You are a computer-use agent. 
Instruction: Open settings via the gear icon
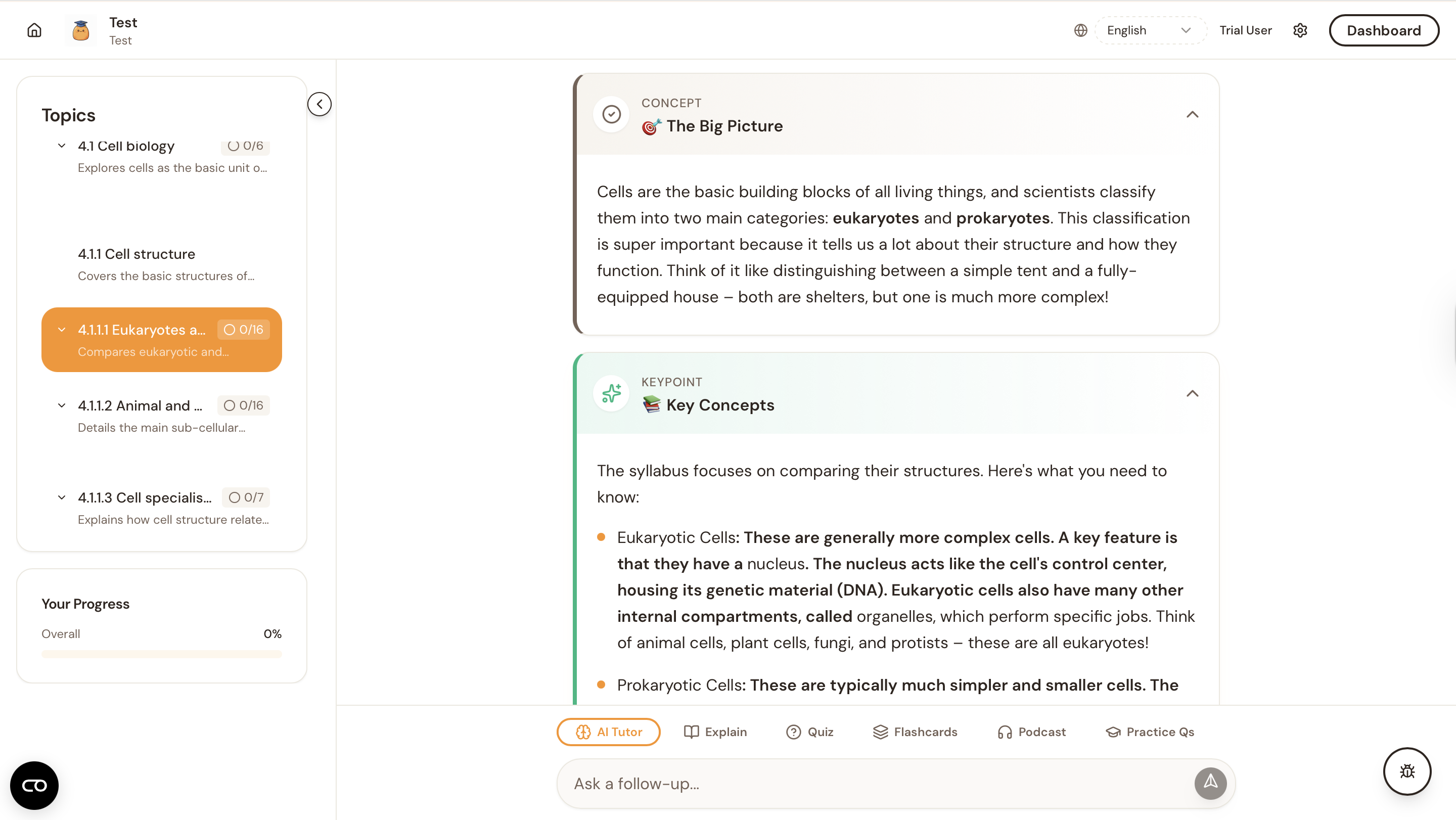[x=1300, y=30]
